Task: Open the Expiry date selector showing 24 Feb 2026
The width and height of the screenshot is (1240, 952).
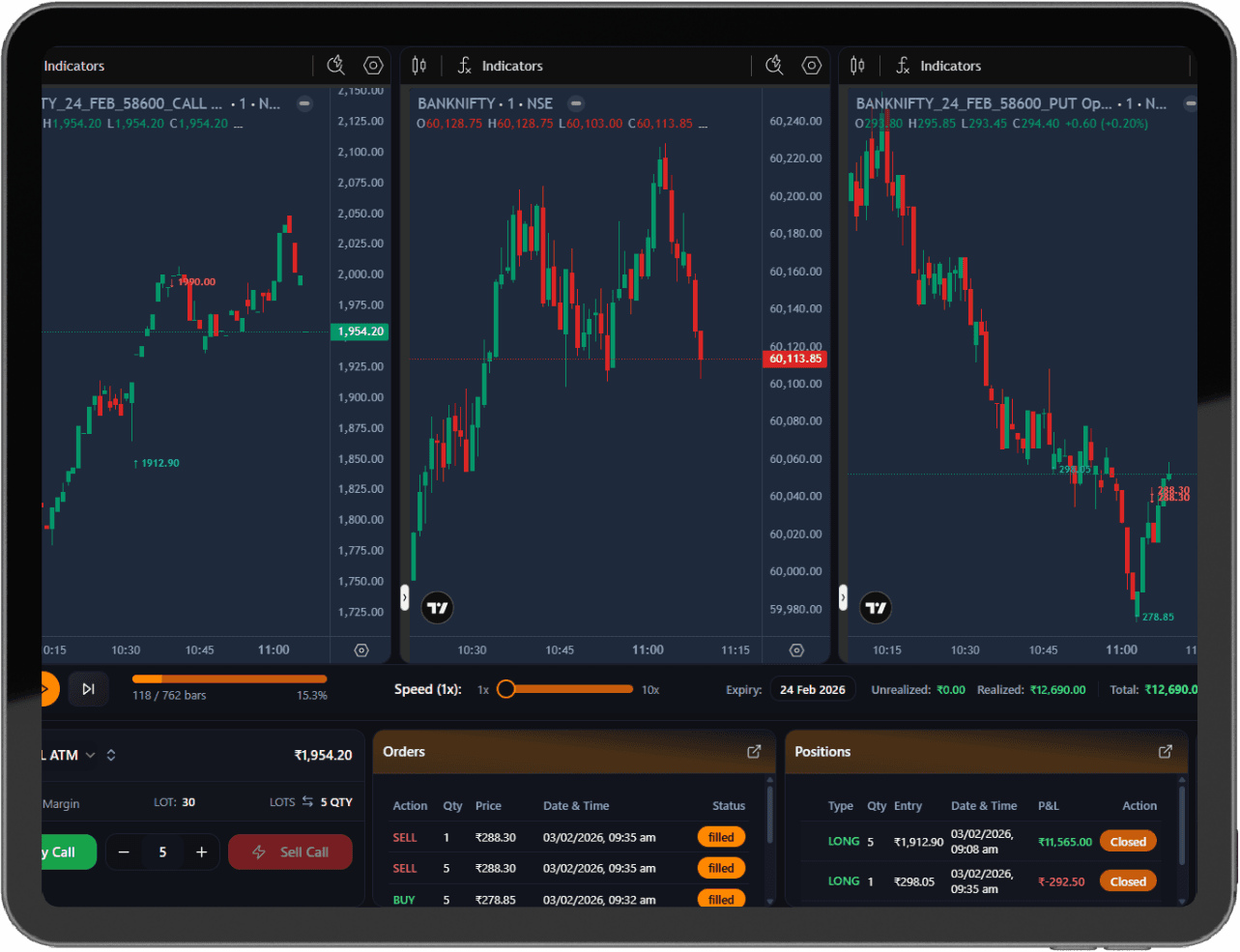Action: point(812,689)
